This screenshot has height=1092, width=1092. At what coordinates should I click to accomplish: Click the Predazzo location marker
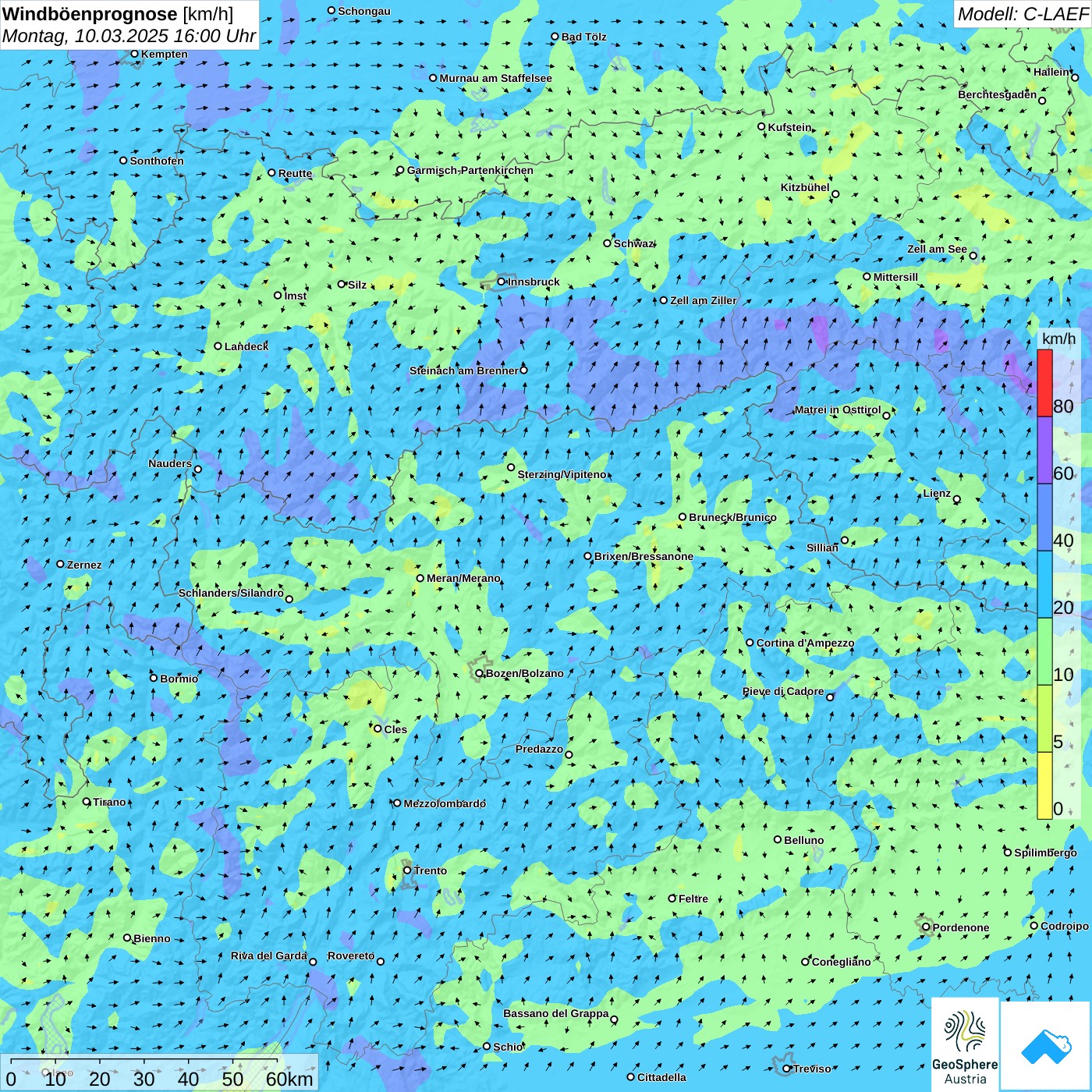click(569, 754)
